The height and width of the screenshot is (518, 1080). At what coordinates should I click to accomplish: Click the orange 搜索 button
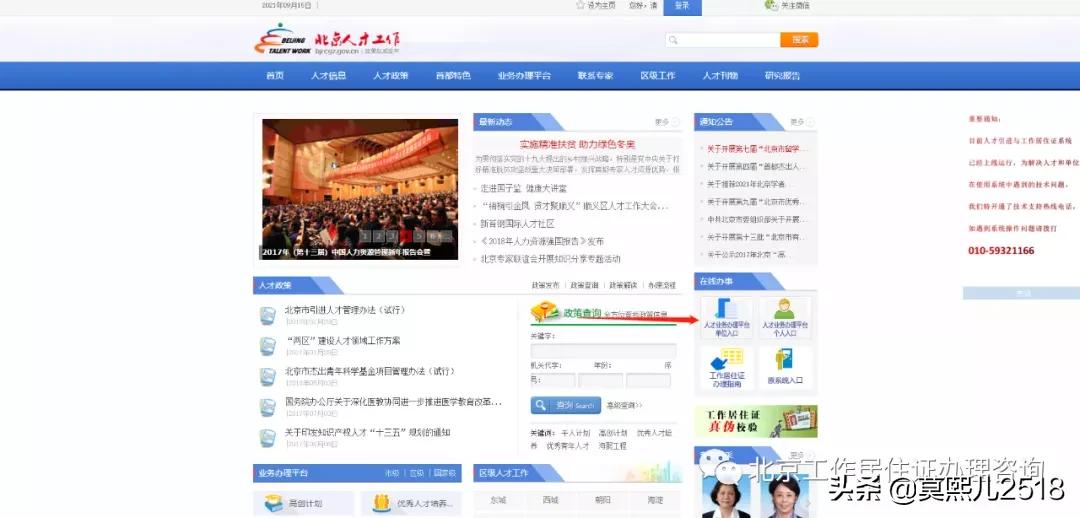799,40
